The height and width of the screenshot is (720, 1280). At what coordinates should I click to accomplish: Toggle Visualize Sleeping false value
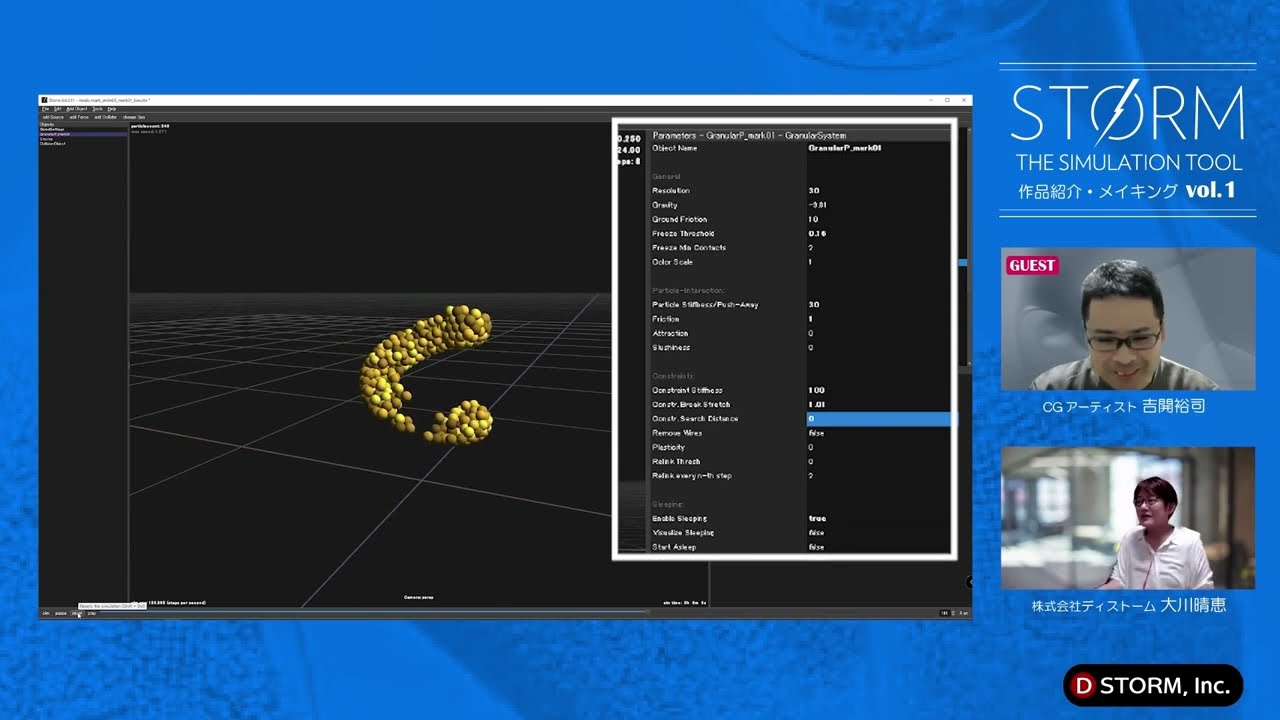click(x=880, y=533)
